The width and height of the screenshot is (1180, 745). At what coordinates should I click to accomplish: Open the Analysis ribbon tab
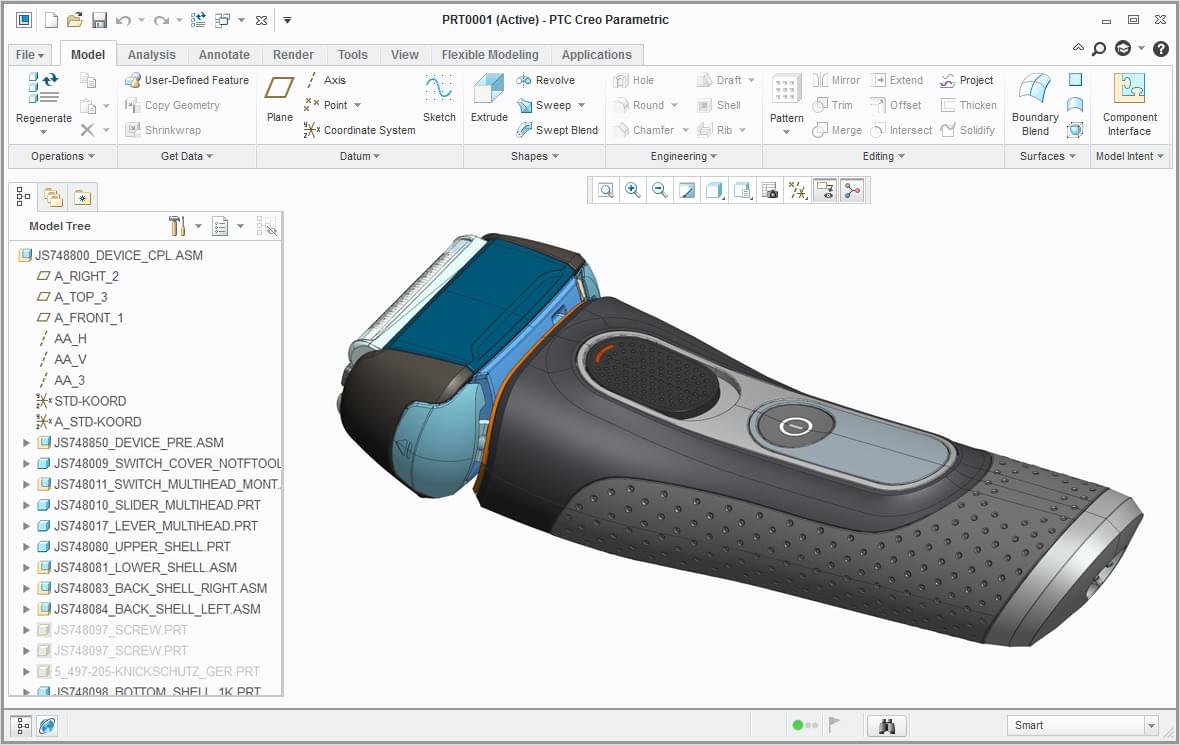pos(151,54)
